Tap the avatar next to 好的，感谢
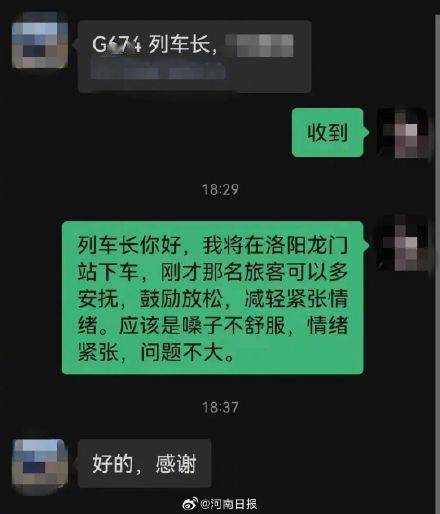The image size is (440, 514). (40, 466)
